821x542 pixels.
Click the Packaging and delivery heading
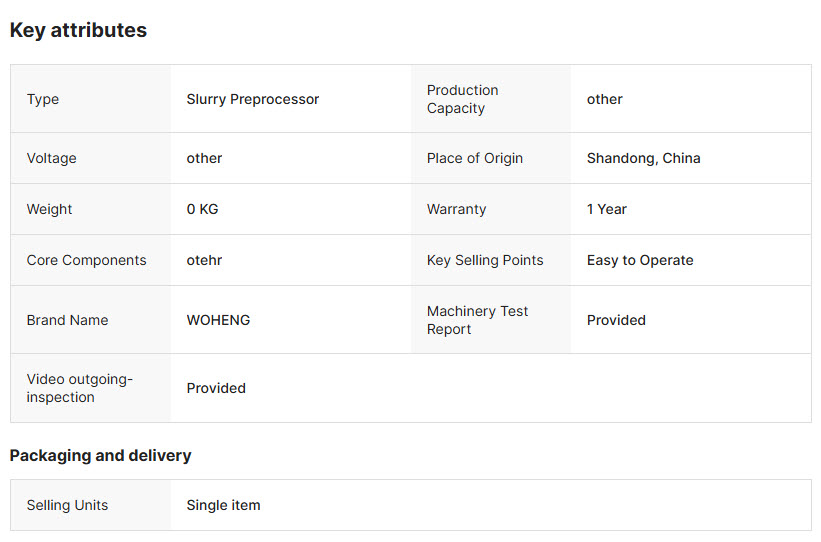click(101, 456)
